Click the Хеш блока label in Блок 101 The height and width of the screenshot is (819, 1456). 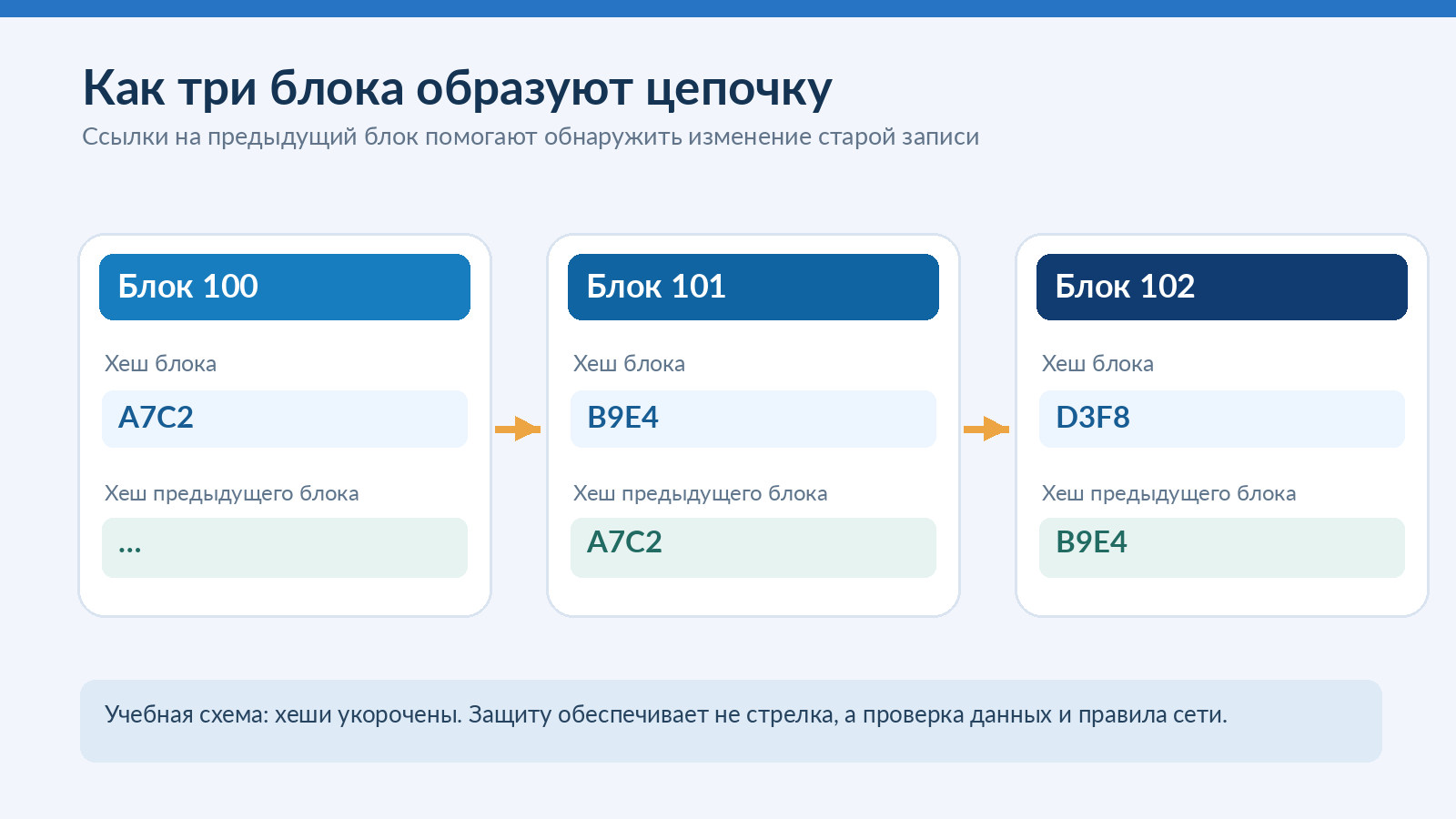point(629,364)
